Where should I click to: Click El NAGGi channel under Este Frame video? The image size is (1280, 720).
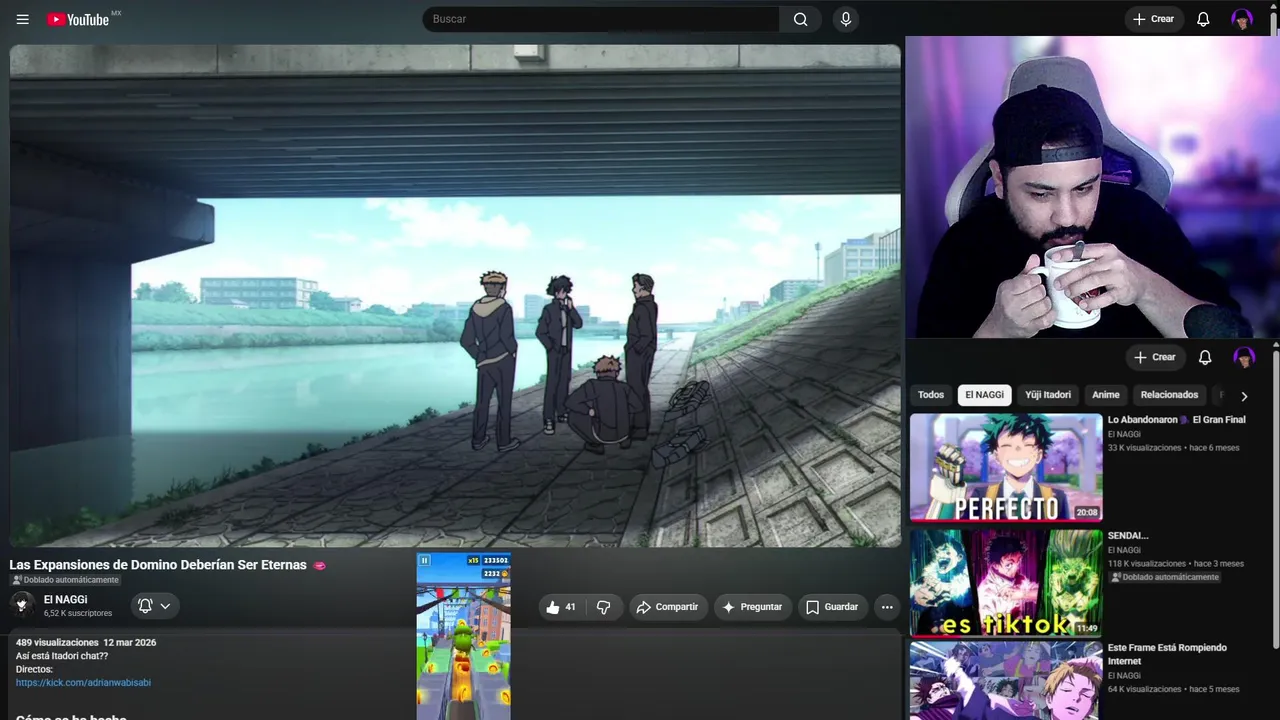pos(1124,676)
